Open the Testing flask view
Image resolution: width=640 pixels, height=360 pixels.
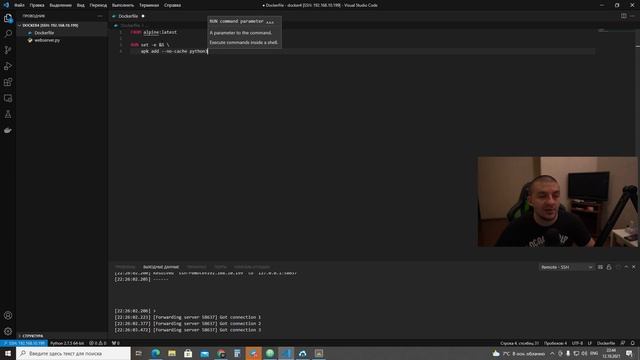(8, 114)
